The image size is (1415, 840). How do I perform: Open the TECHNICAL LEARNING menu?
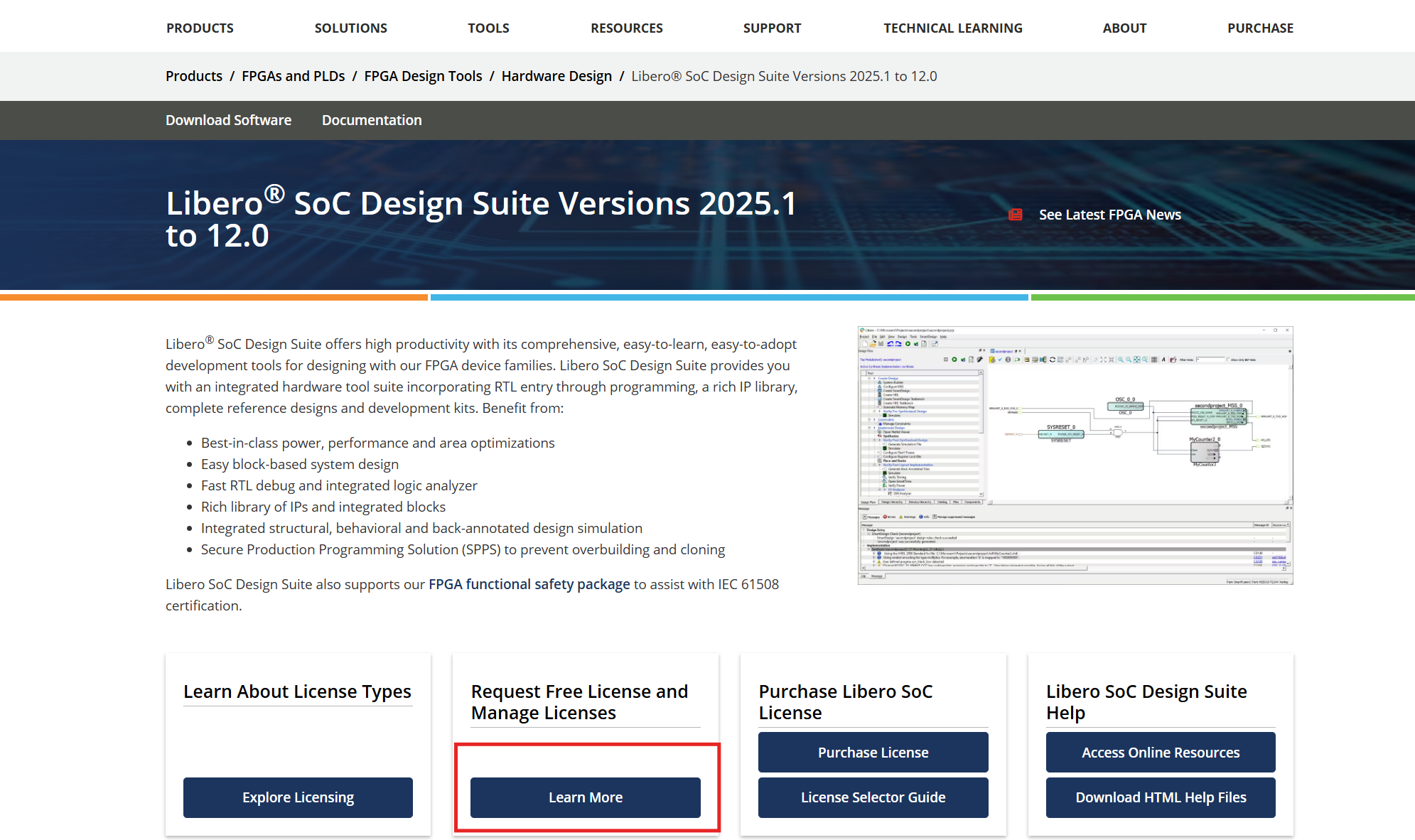pyautogui.click(x=952, y=28)
